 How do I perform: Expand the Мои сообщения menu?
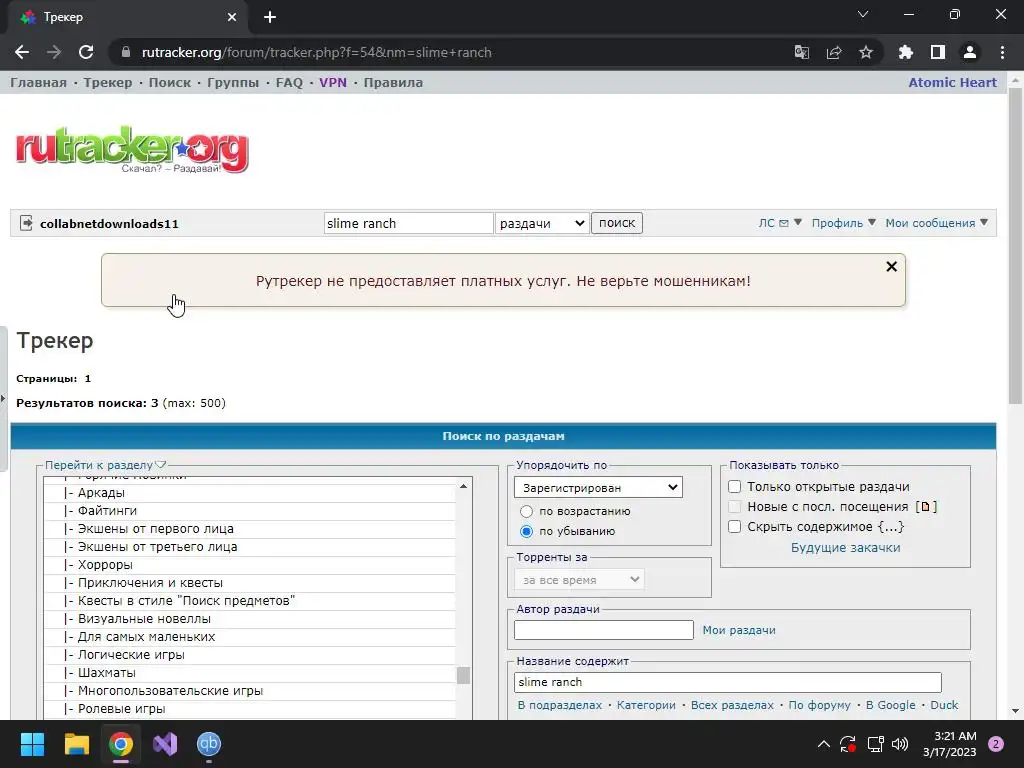coord(936,223)
